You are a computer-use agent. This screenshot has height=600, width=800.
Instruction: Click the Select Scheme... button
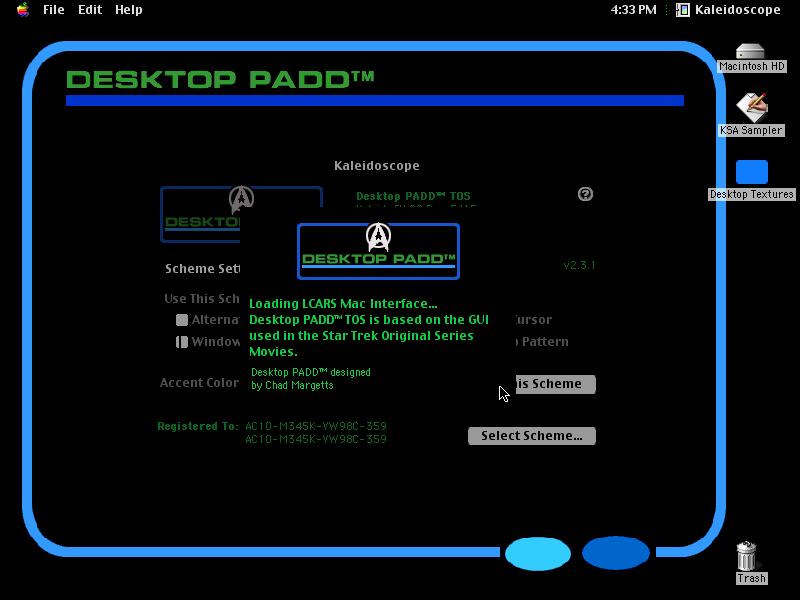(532, 436)
